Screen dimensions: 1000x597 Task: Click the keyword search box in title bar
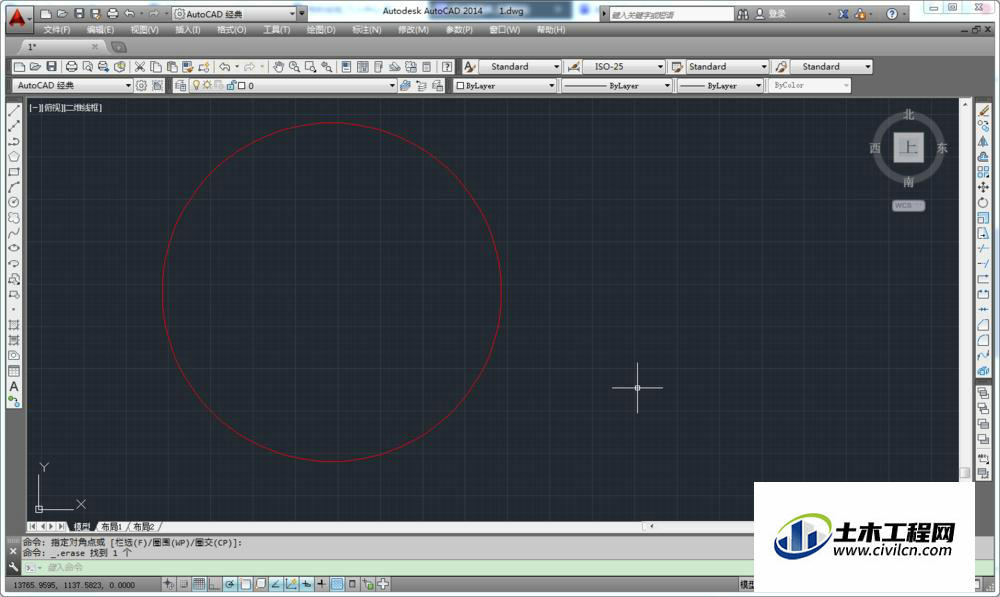click(671, 14)
